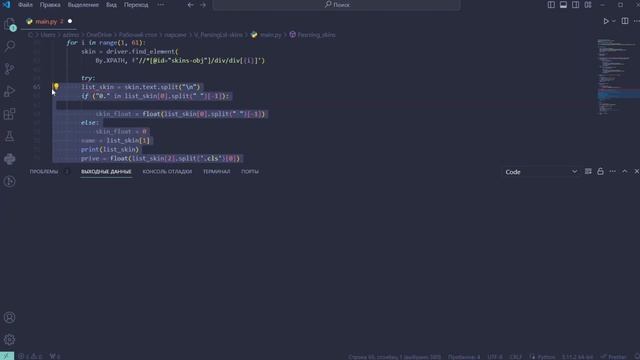Open the Explorer view in the activity bar
The height and width of the screenshot is (360, 640).
click(10, 24)
